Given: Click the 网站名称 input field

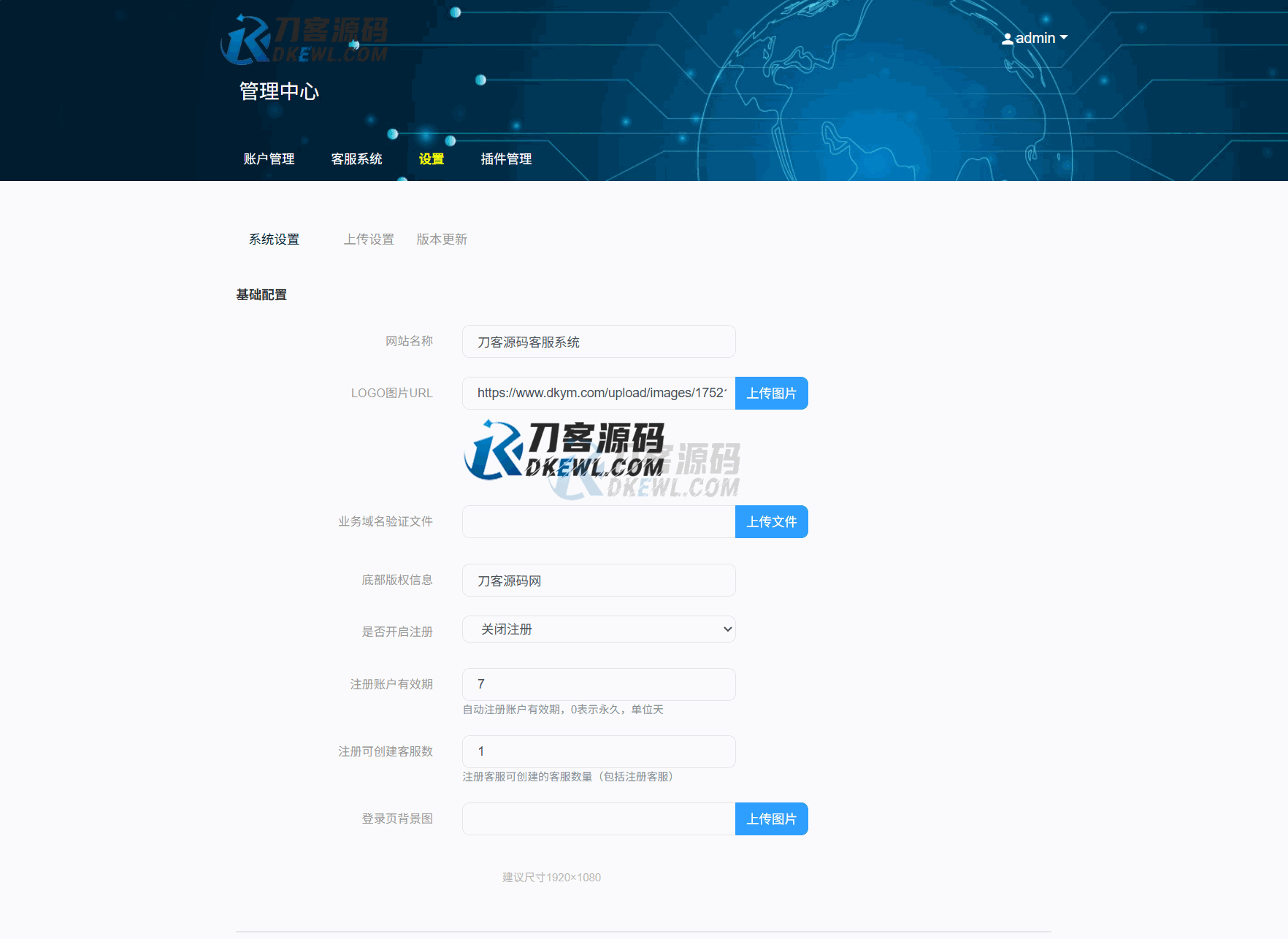Looking at the screenshot, I should pos(598,342).
